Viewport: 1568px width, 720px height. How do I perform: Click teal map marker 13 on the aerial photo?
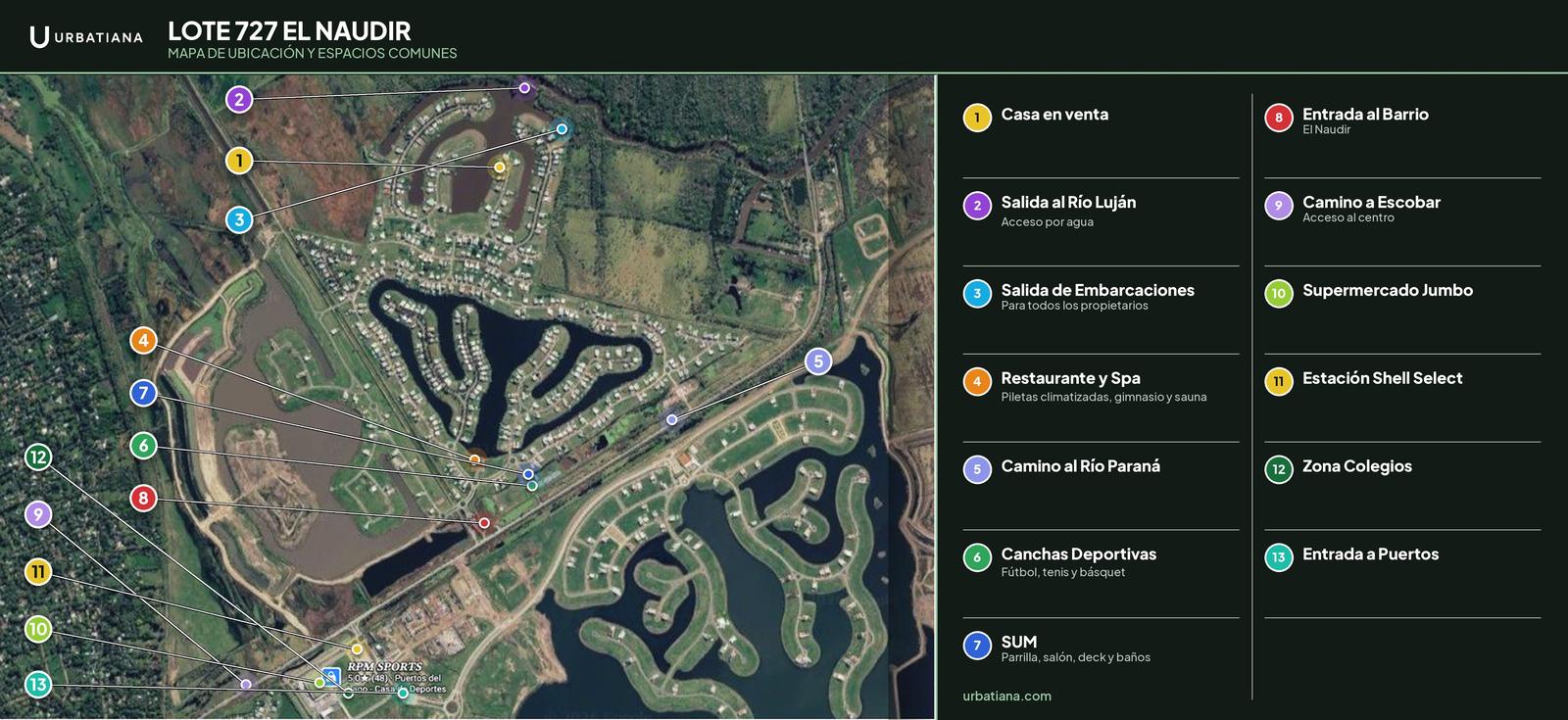(38, 684)
